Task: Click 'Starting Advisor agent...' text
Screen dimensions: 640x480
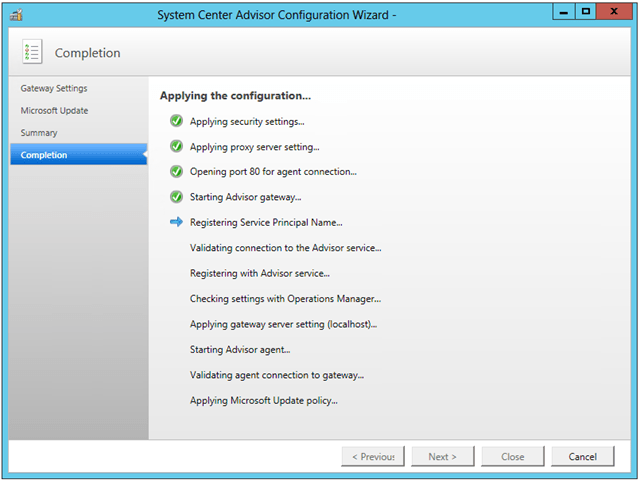Action: (240, 350)
